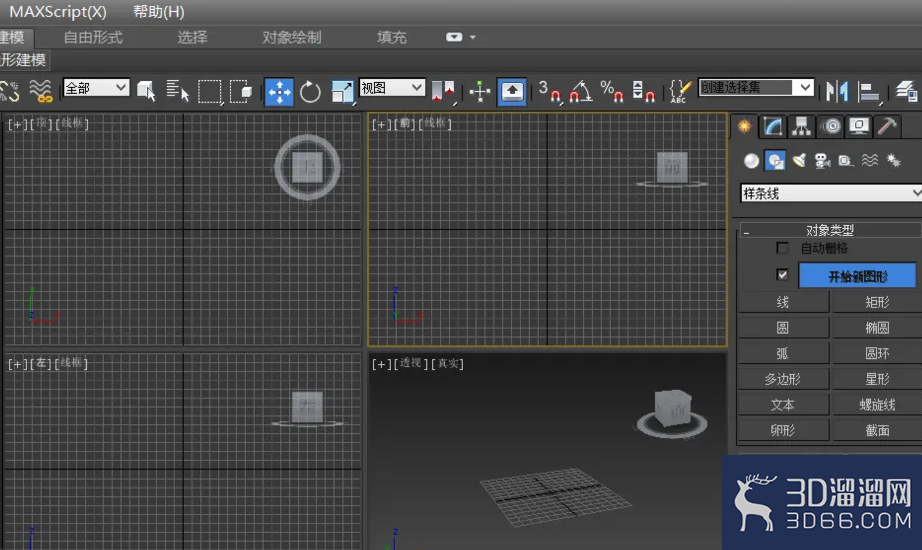Viewport: 922px width, 550px height.
Task: Switch to the 自由形式 ribbon tab
Action: pos(93,38)
